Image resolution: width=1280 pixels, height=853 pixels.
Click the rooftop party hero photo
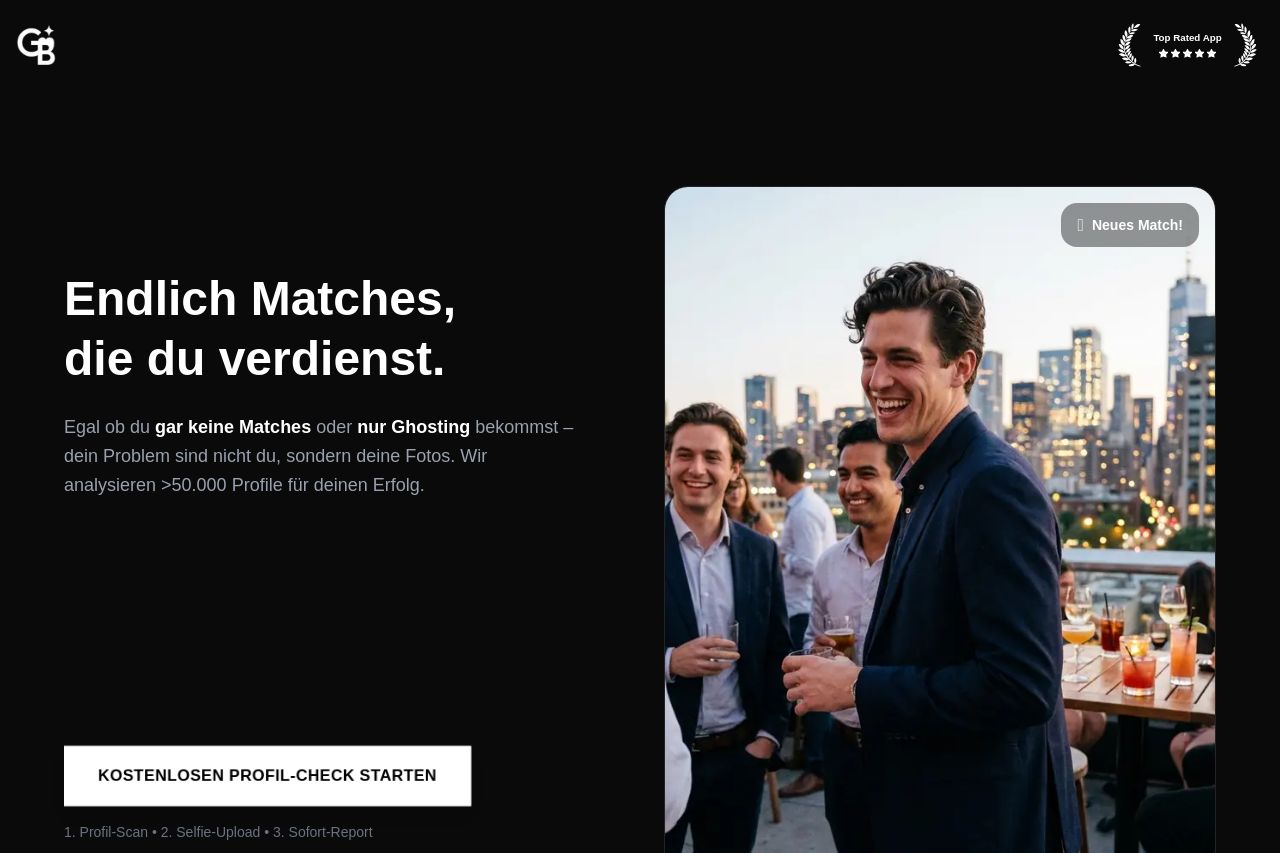(940, 520)
